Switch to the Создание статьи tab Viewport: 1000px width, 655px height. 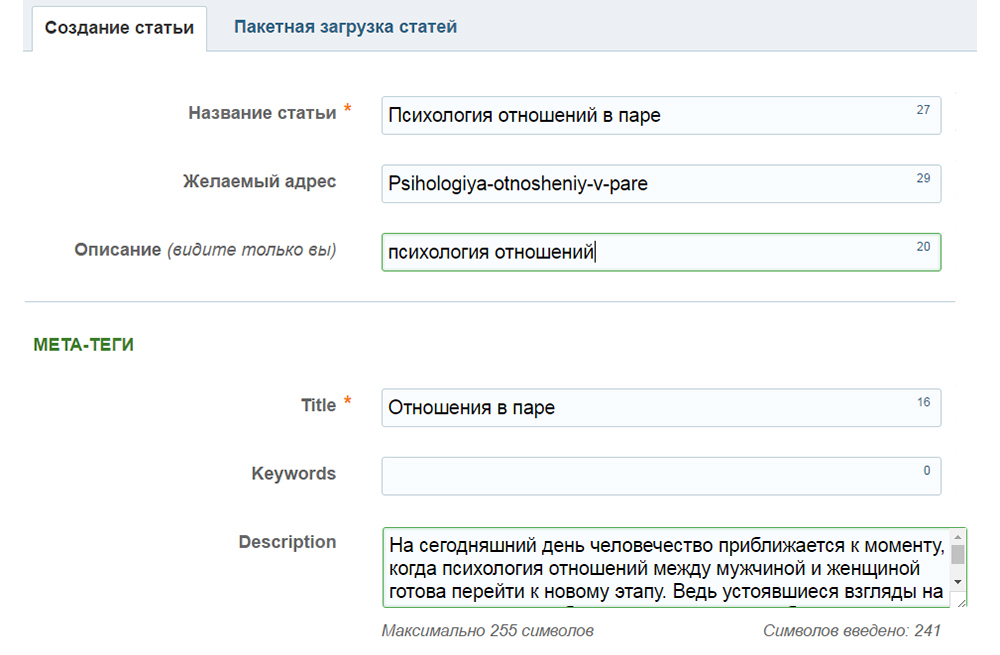tap(119, 28)
